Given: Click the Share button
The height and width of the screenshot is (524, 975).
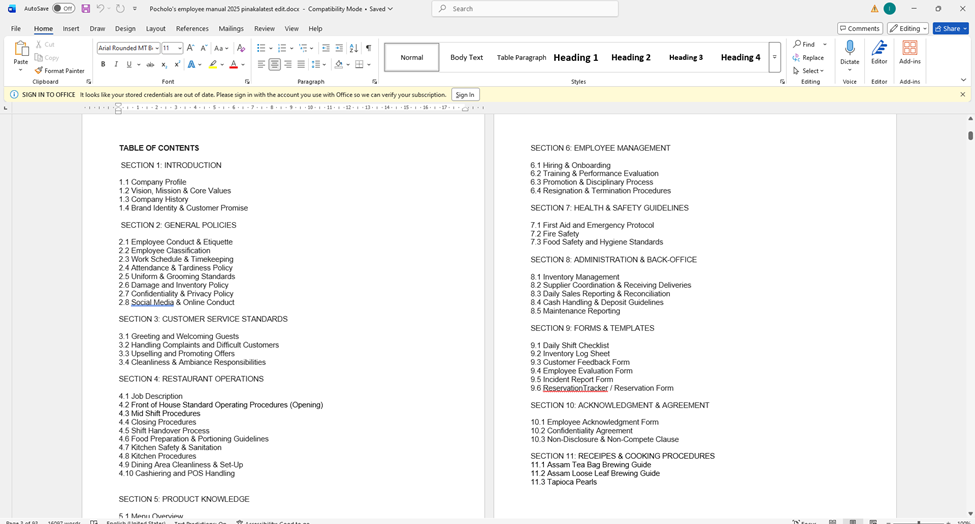Looking at the screenshot, I should click(x=951, y=29).
